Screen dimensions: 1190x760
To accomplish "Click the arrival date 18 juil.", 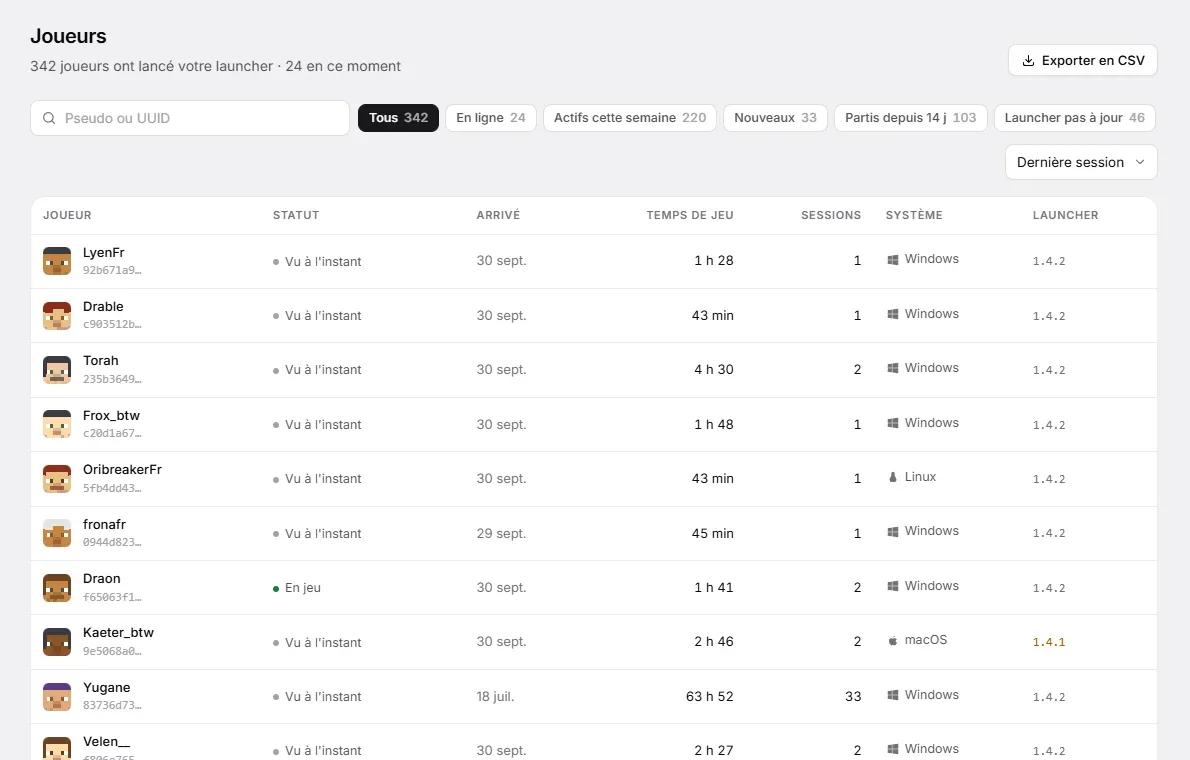I will coord(496,697).
